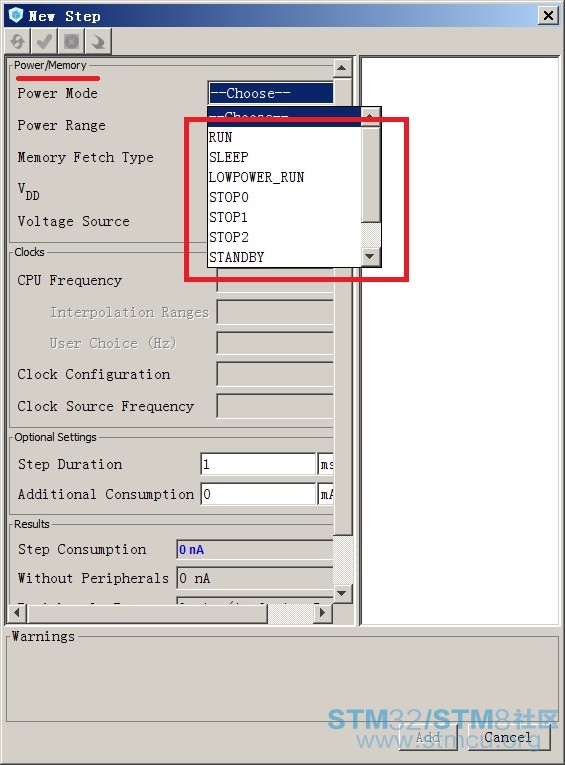
Task: Click the Cancel button
Action: [509, 737]
